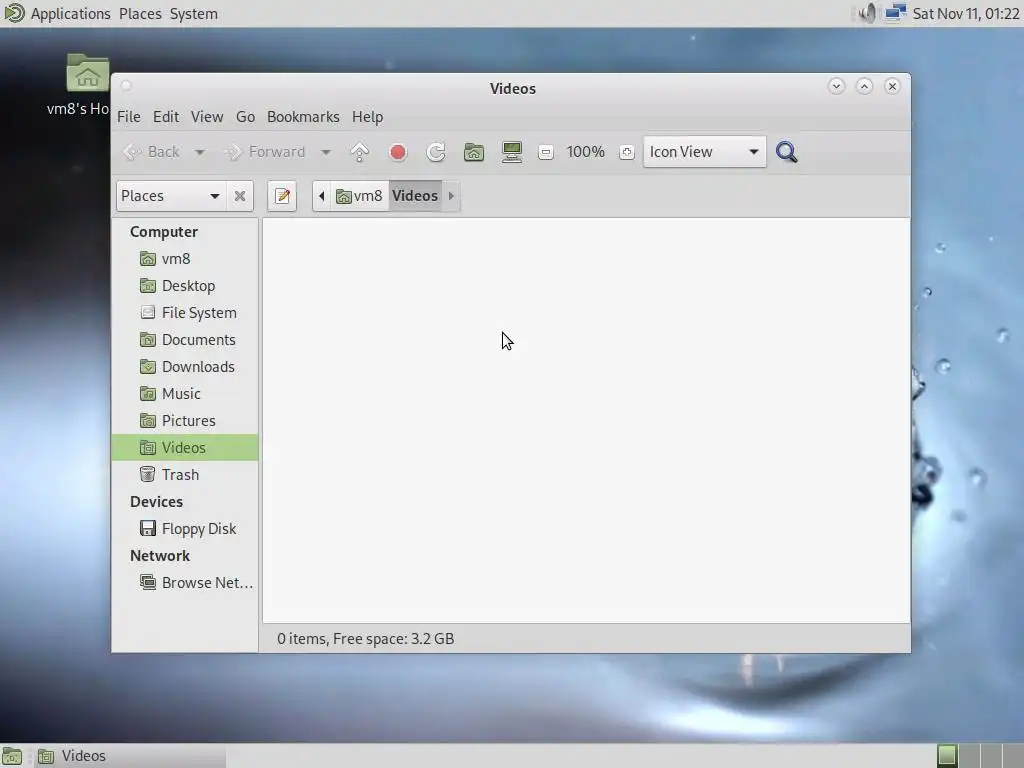Click the show desktop icon in bottom panel

(12, 756)
